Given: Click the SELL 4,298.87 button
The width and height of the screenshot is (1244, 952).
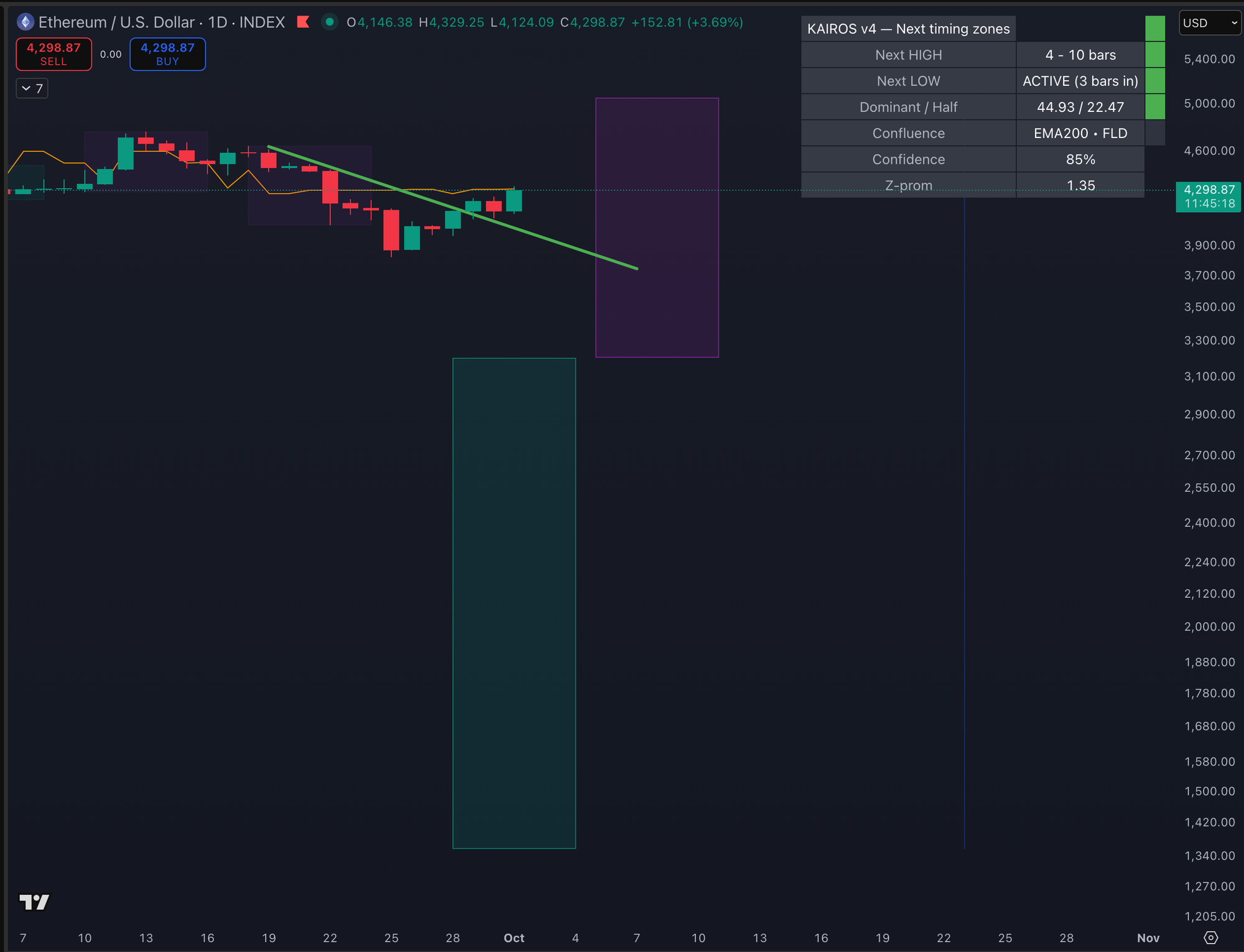Looking at the screenshot, I should click(x=53, y=54).
